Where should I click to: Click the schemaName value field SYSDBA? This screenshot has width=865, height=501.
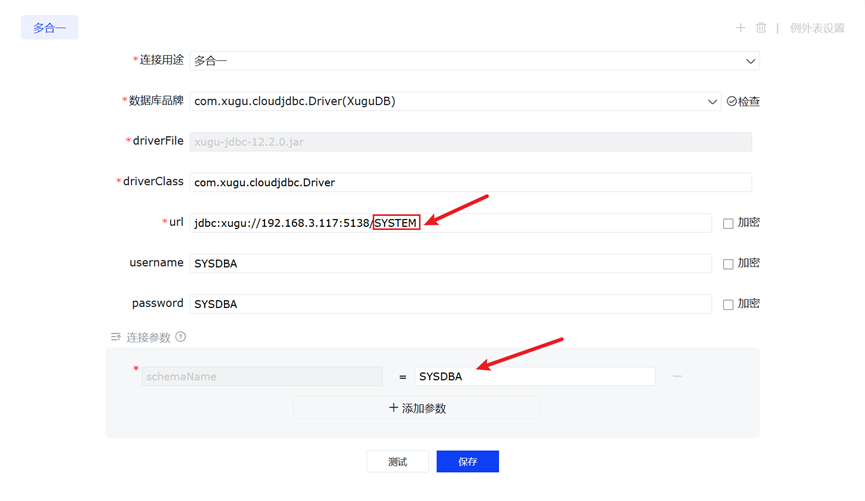click(535, 377)
